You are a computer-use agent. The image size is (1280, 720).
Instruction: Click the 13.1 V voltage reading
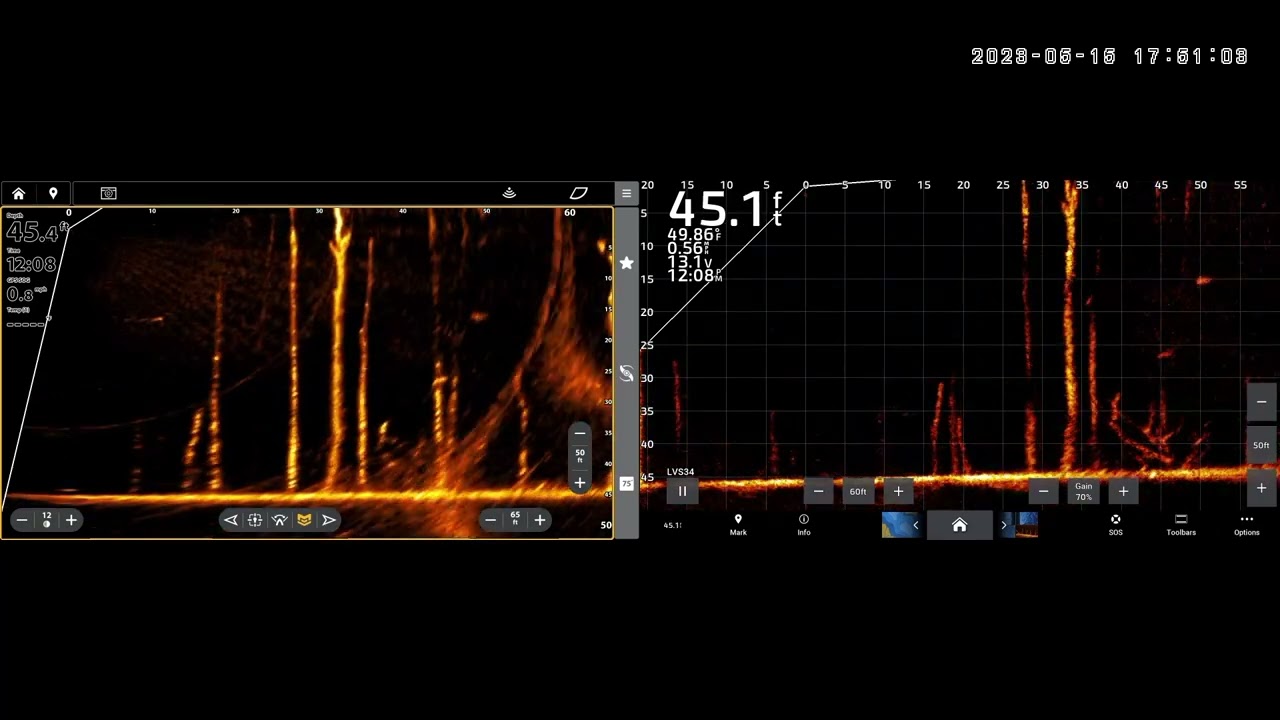[x=690, y=262]
